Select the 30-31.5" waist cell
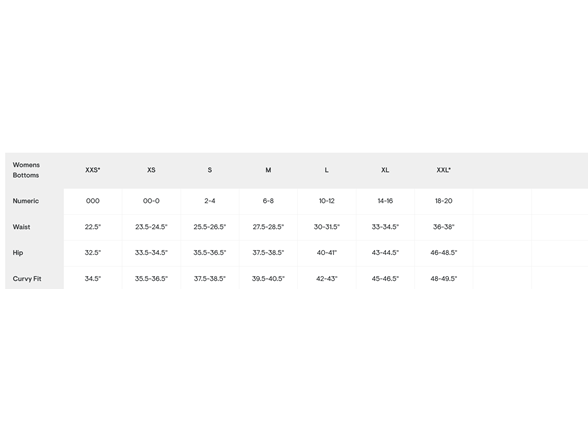 327,227
